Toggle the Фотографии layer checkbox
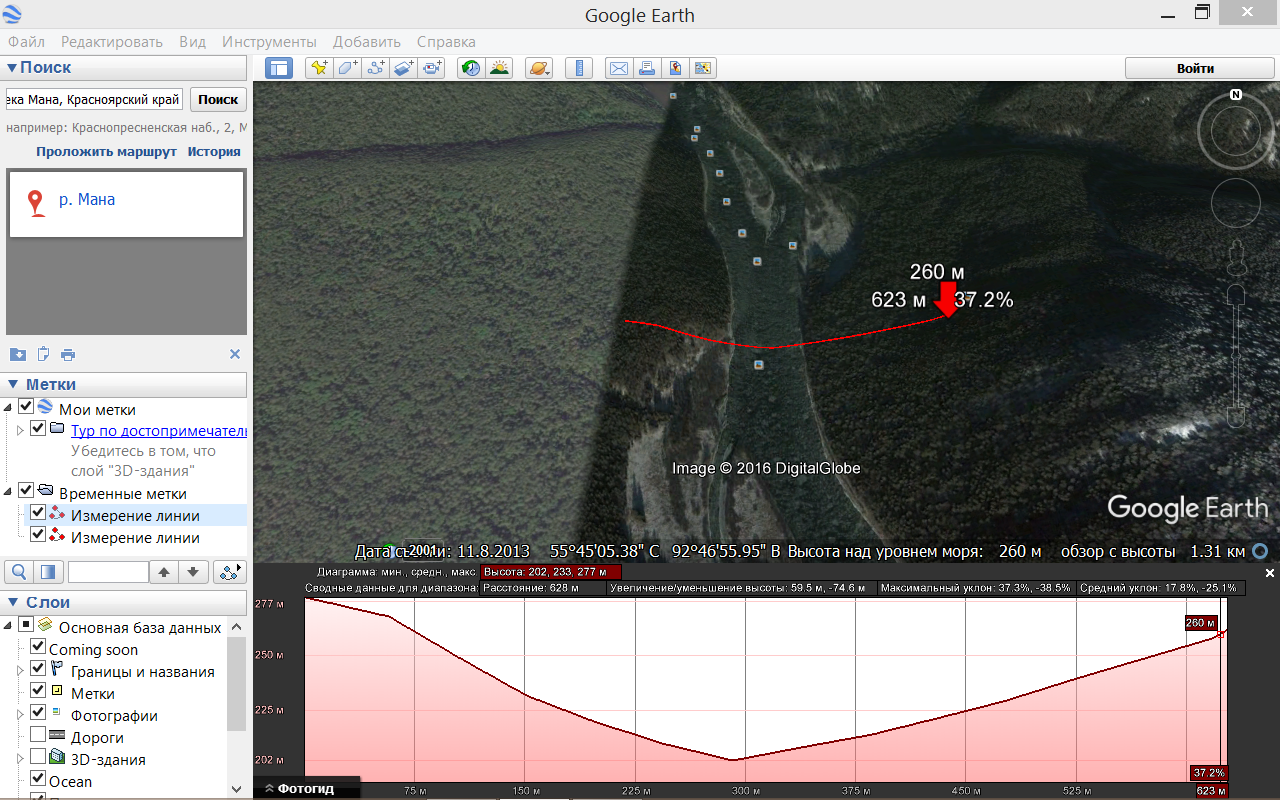The height and width of the screenshot is (800, 1280). click(x=38, y=713)
